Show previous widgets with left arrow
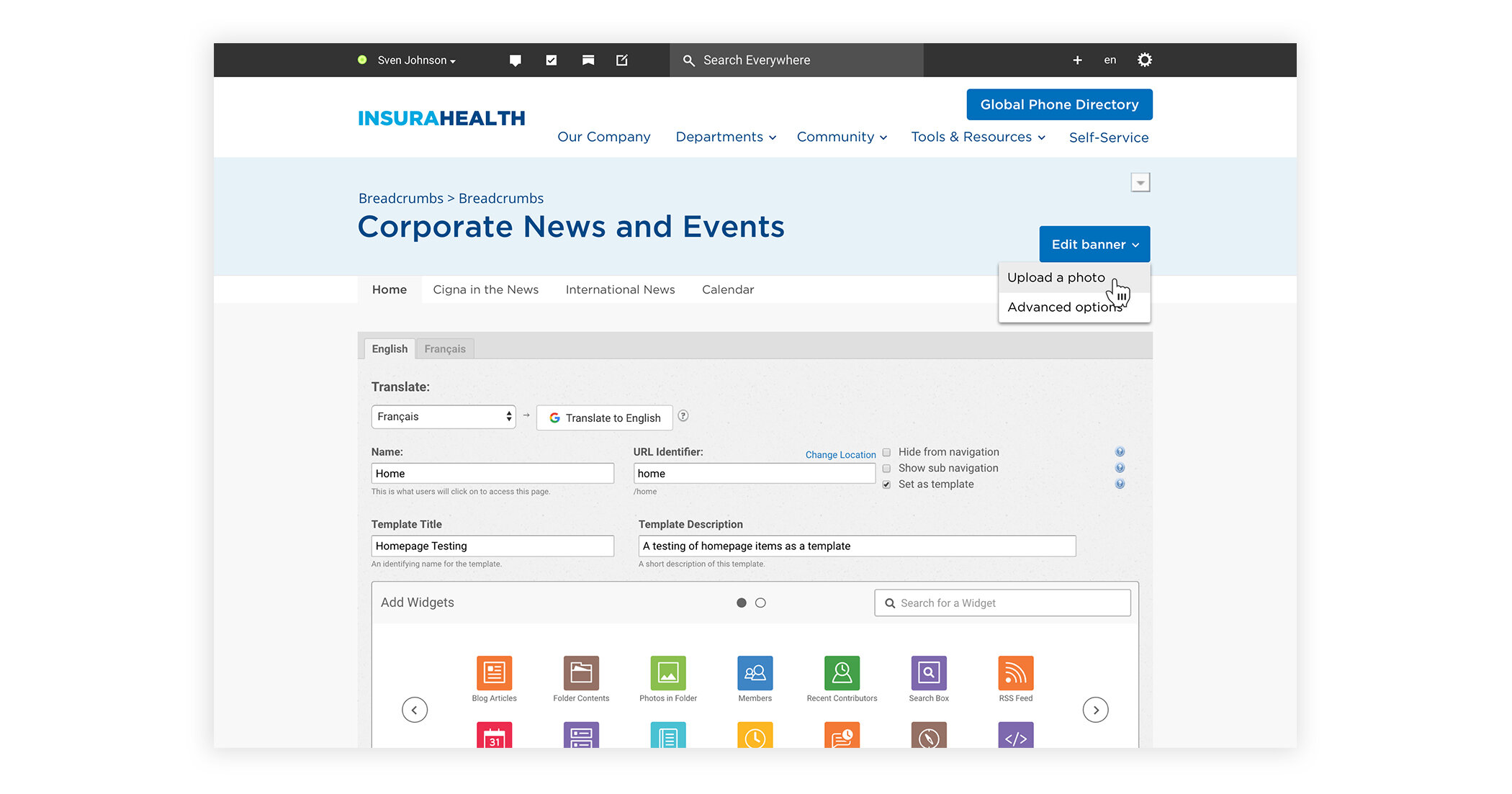Screen dimensions: 1512x794 click(415, 710)
